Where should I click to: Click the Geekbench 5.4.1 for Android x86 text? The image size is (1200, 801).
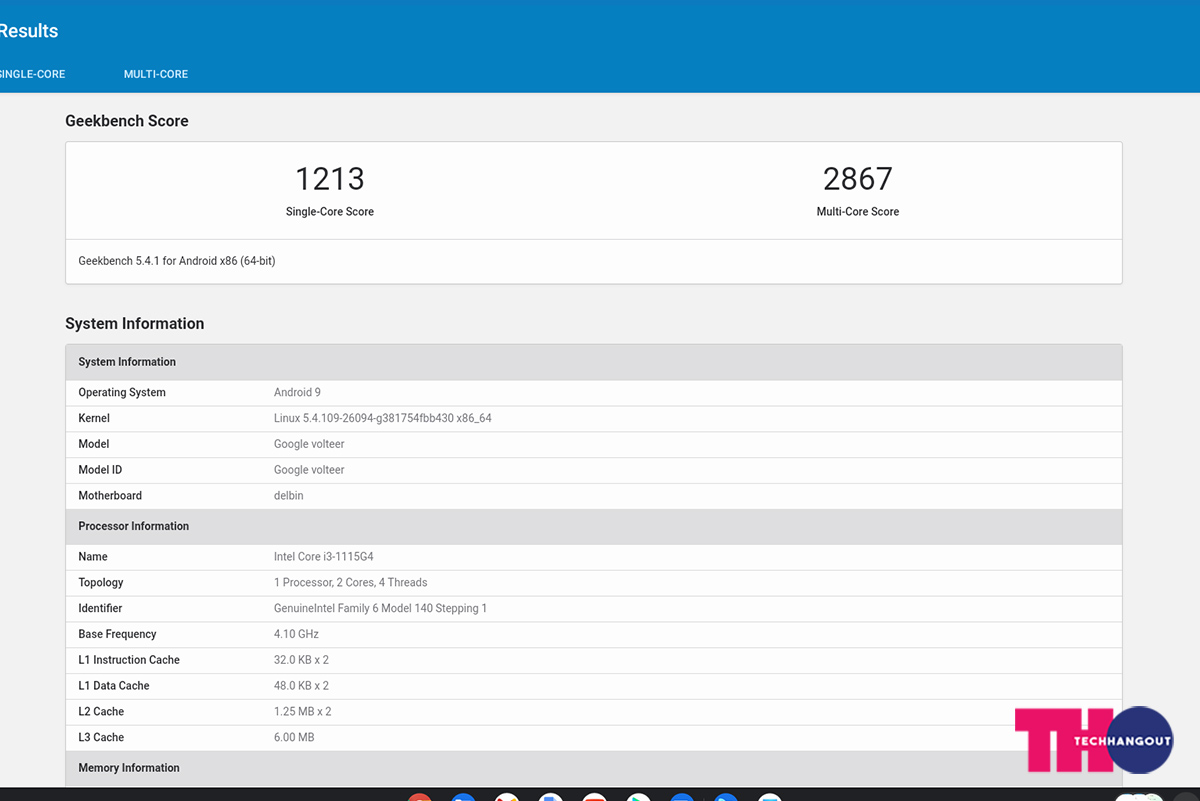click(177, 261)
